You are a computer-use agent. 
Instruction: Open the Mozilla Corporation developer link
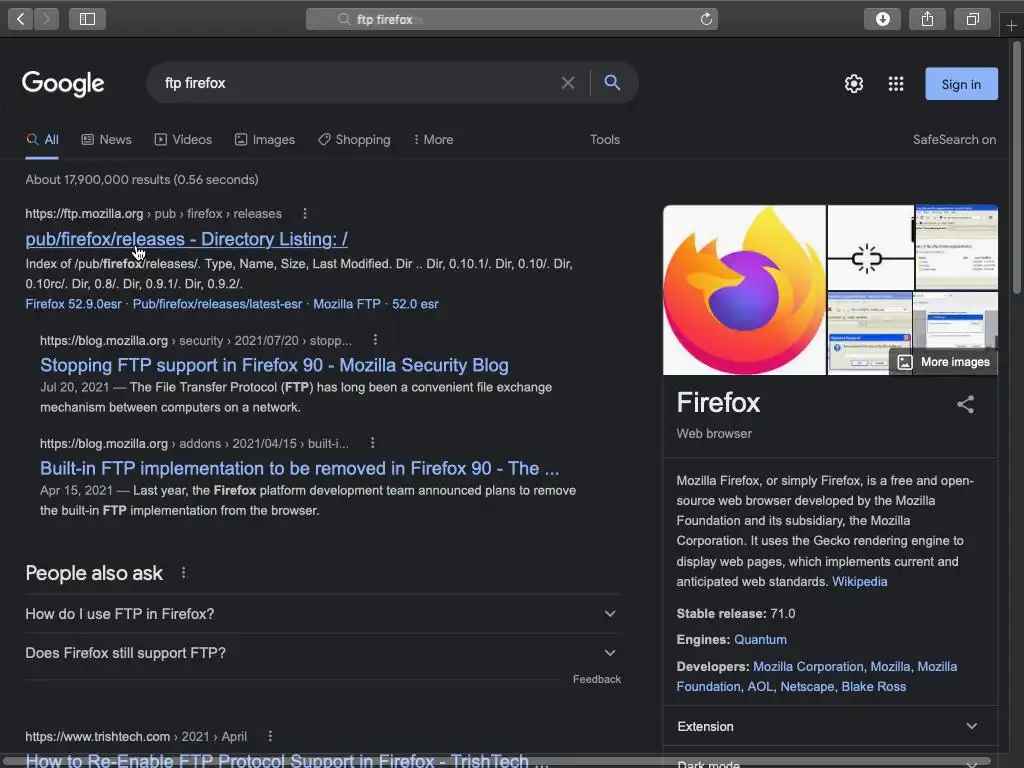tap(808, 666)
